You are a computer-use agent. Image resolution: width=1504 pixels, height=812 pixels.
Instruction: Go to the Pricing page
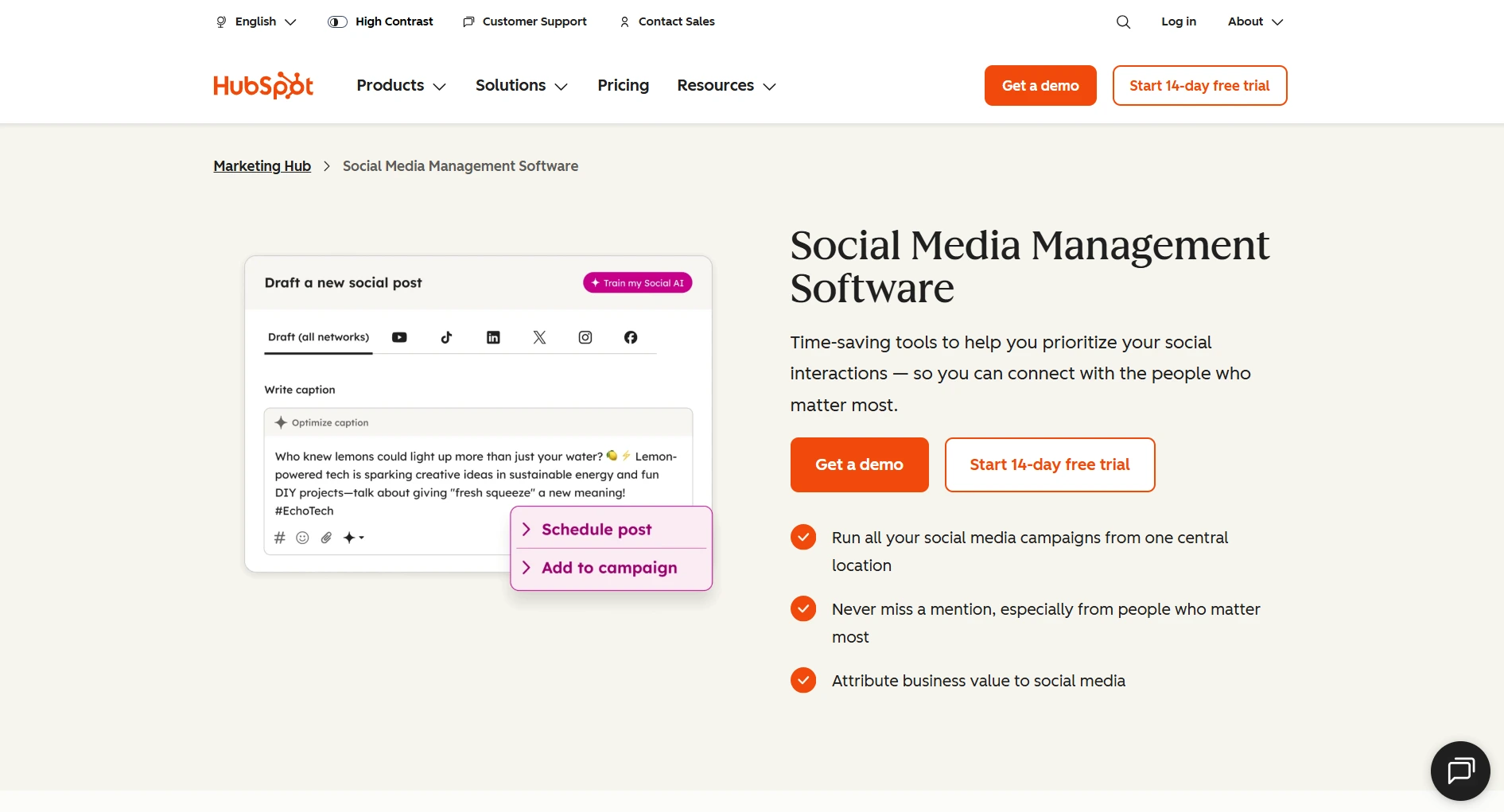(623, 85)
